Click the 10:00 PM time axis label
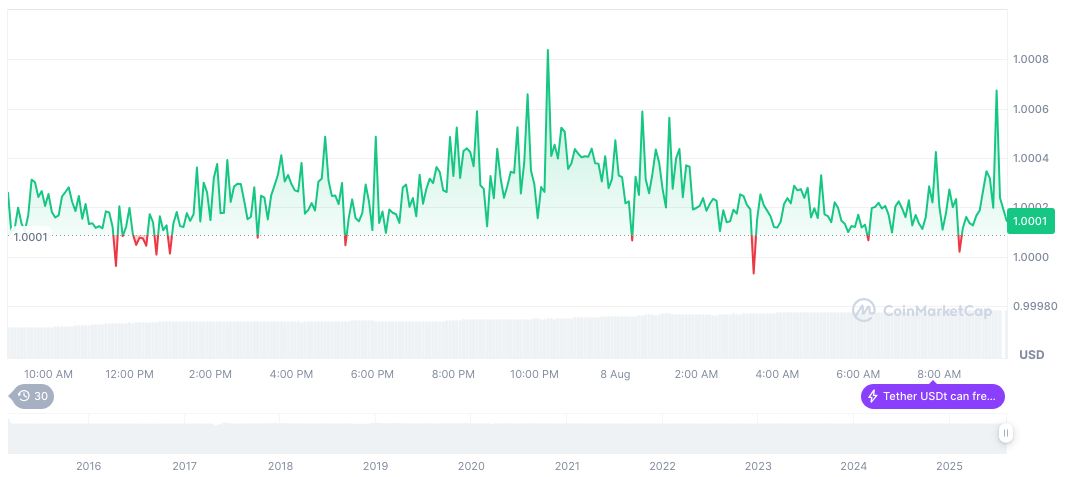1072x477 pixels. (x=534, y=374)
